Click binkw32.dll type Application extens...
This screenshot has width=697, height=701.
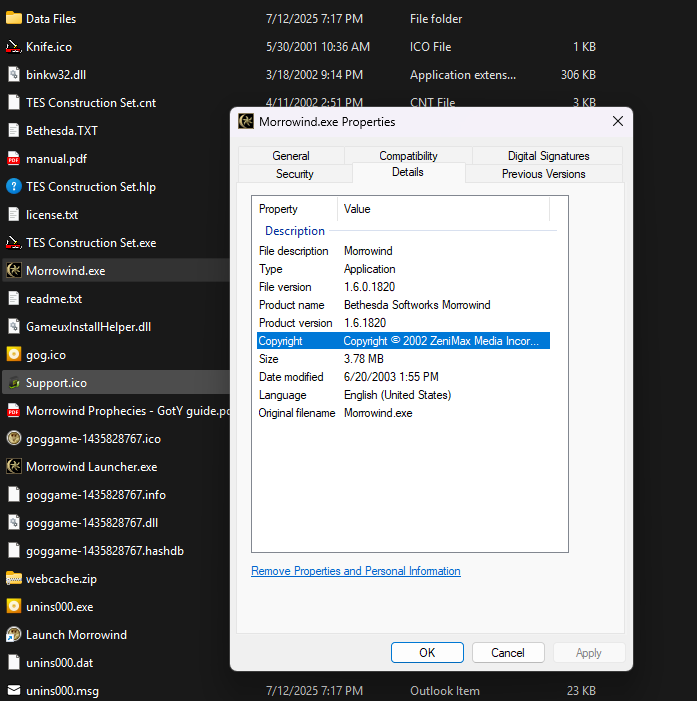pos(463,75)
